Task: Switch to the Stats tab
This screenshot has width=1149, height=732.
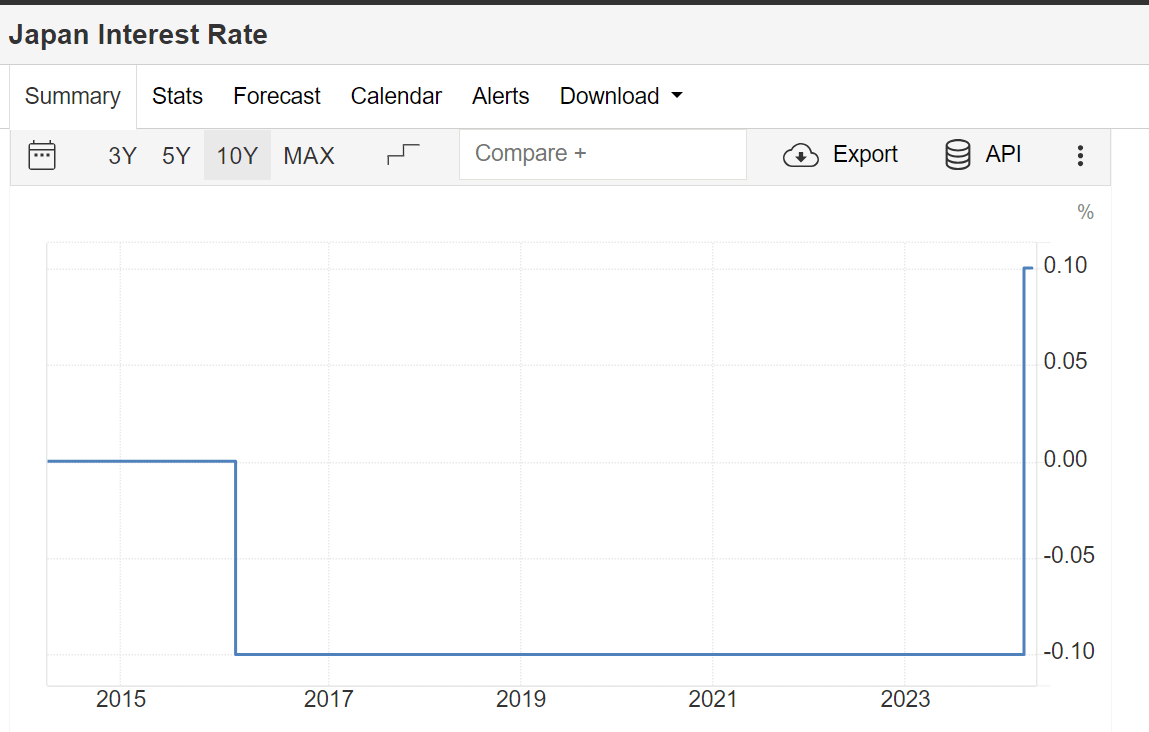Action: click(177, 96)
